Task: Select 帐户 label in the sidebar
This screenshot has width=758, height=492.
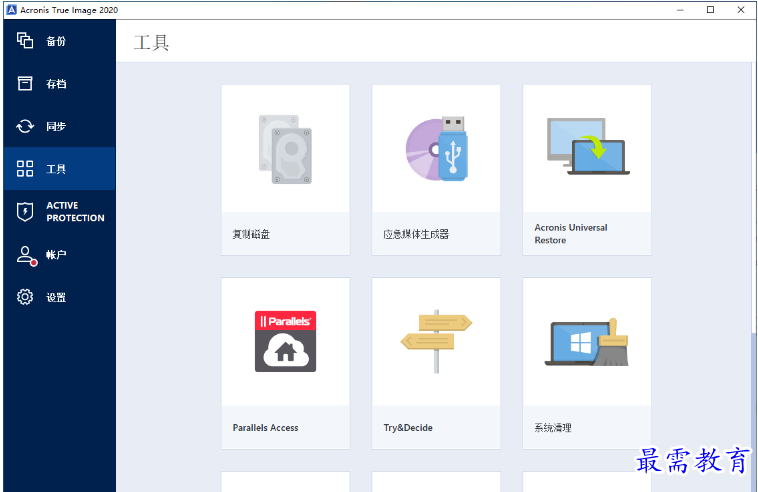Action: (x=56, y=254)
